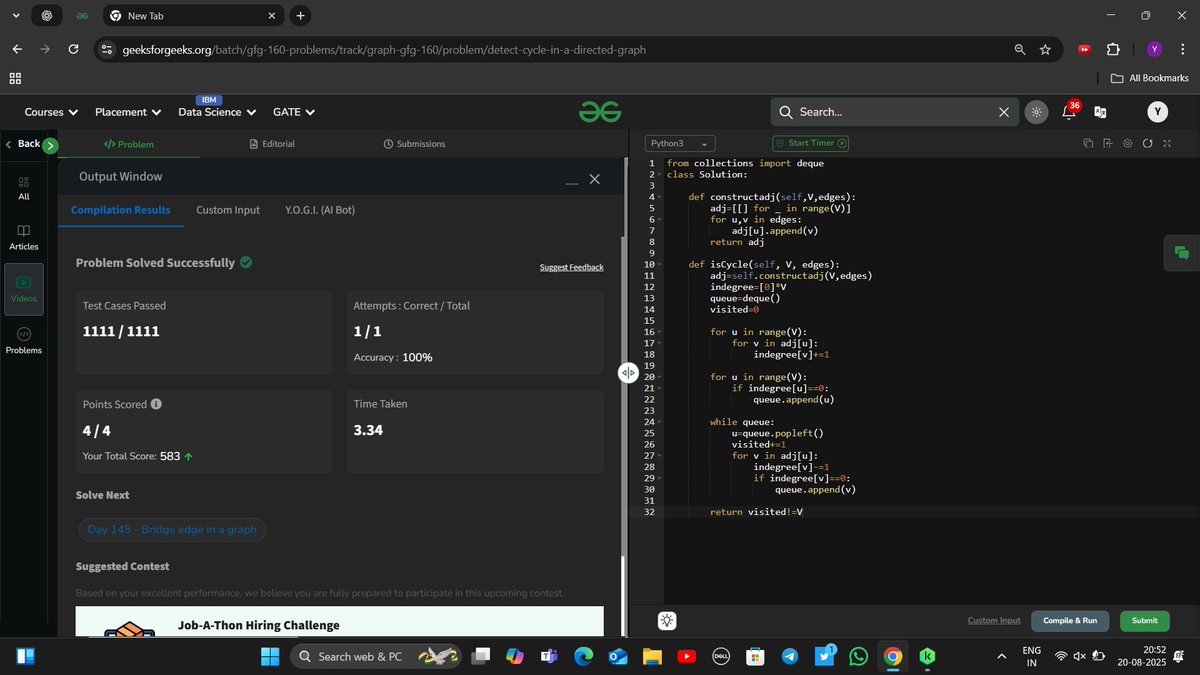Select the Compilation Results tab
The height and width of the screenshot is (675, 1200).
tap(121, 210)
